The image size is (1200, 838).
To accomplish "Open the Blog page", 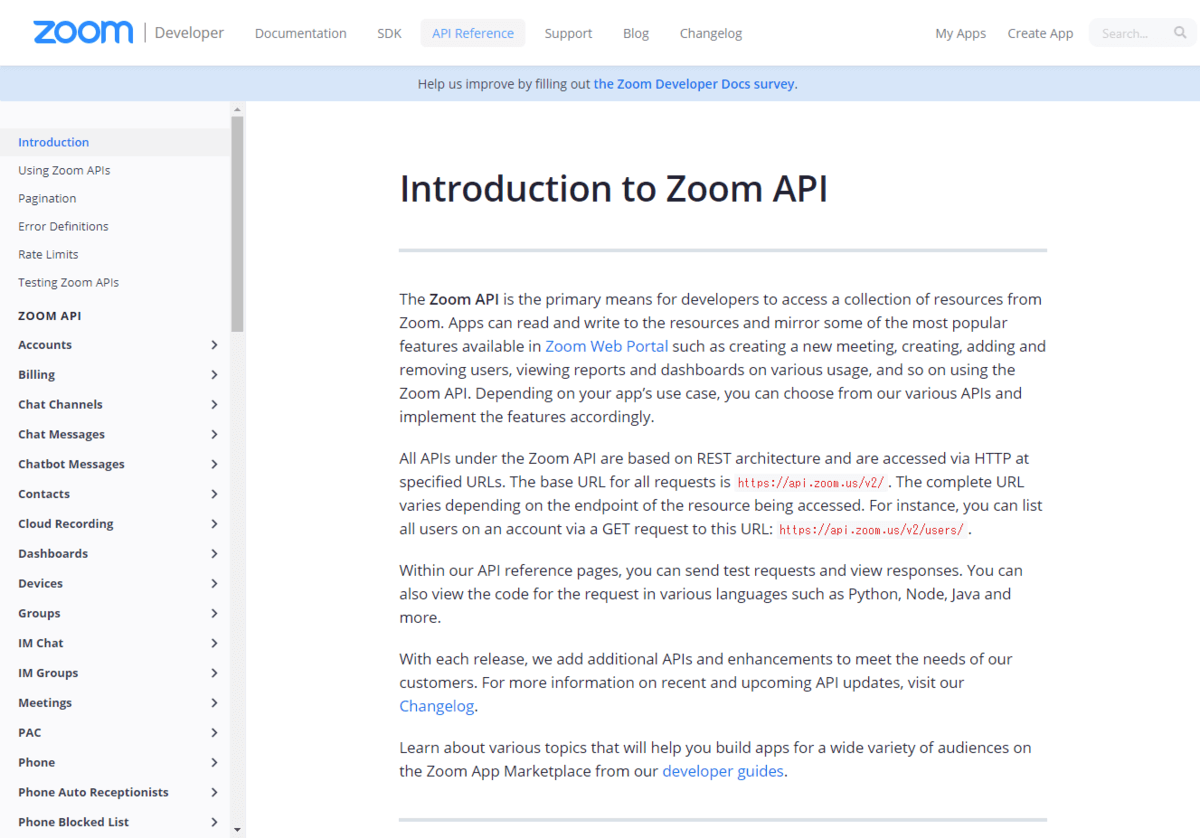I will 636,33.
